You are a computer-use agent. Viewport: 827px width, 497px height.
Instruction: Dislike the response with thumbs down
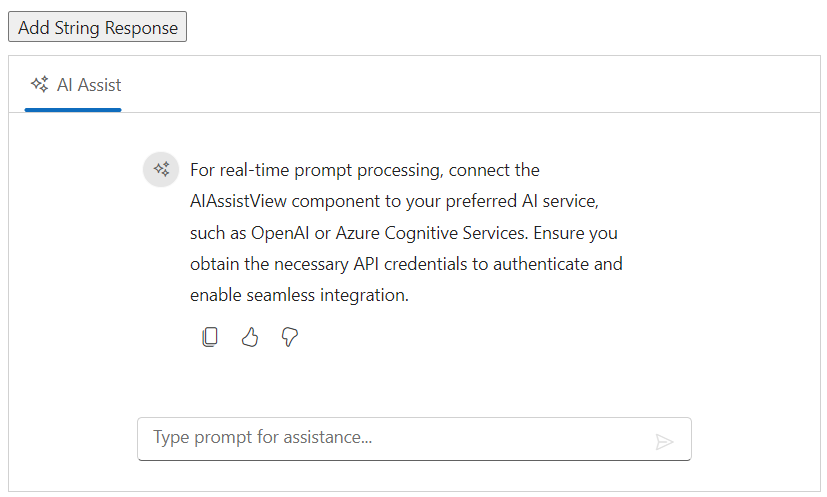click(x=290, y=337)
